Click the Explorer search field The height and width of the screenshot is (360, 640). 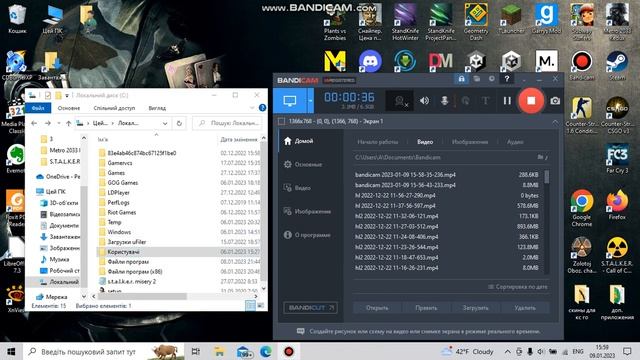(x=227, y=123)
